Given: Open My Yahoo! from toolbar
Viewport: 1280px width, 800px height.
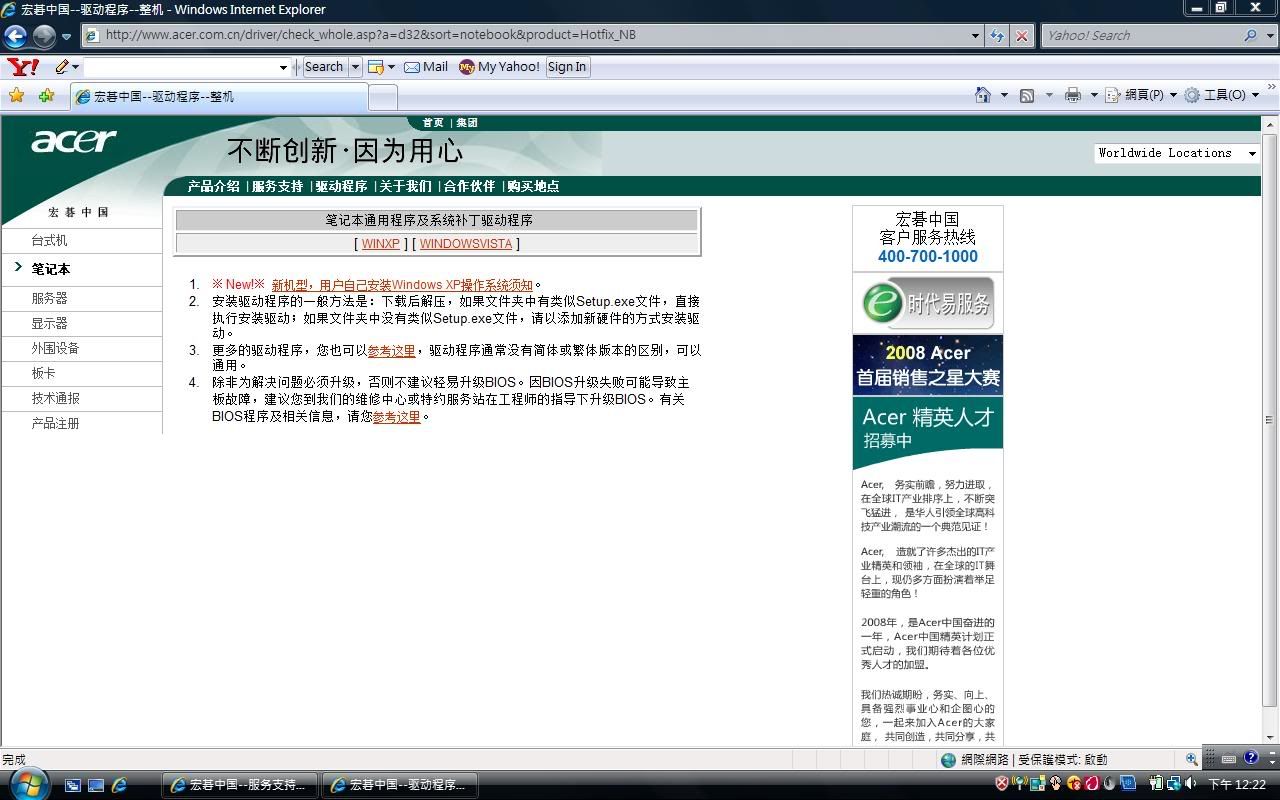Looking at the screenshot, I should point(499,67).
